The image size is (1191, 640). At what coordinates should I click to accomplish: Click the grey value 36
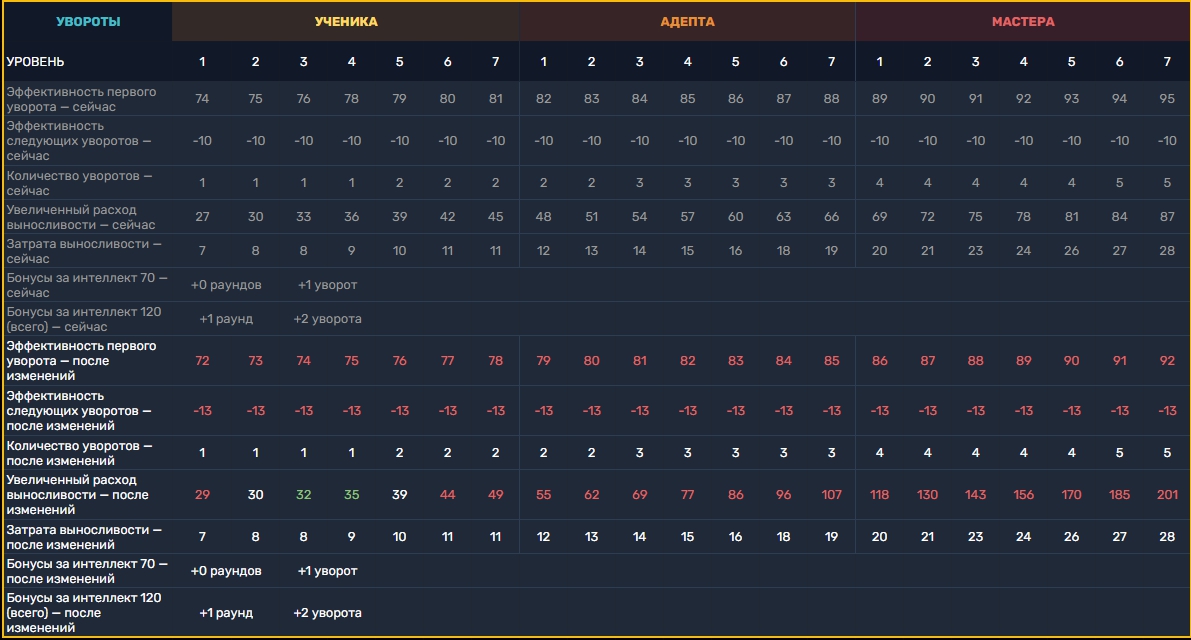pyautogui.click(x=351, y=217)
